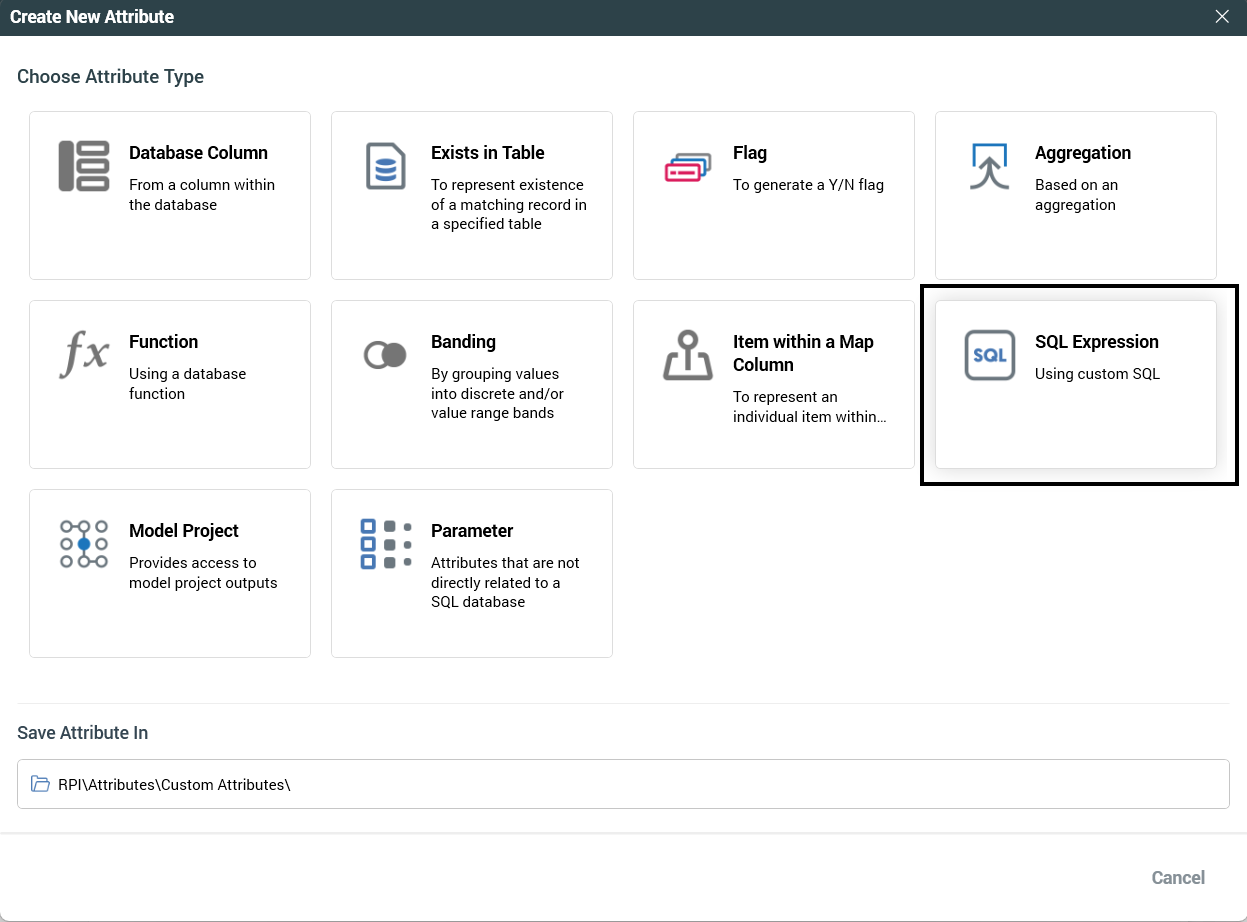Select the Exists in Table document icon
This screenshot has width=1247, height=922.
pos(386,166)
